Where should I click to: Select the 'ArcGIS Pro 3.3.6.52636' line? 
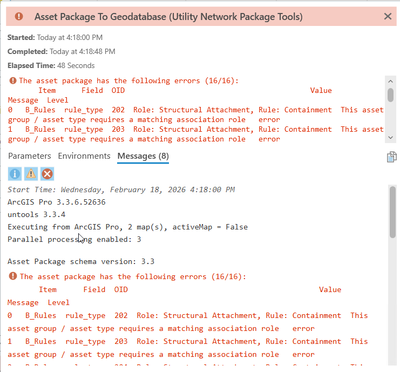(x=56, y=202)
